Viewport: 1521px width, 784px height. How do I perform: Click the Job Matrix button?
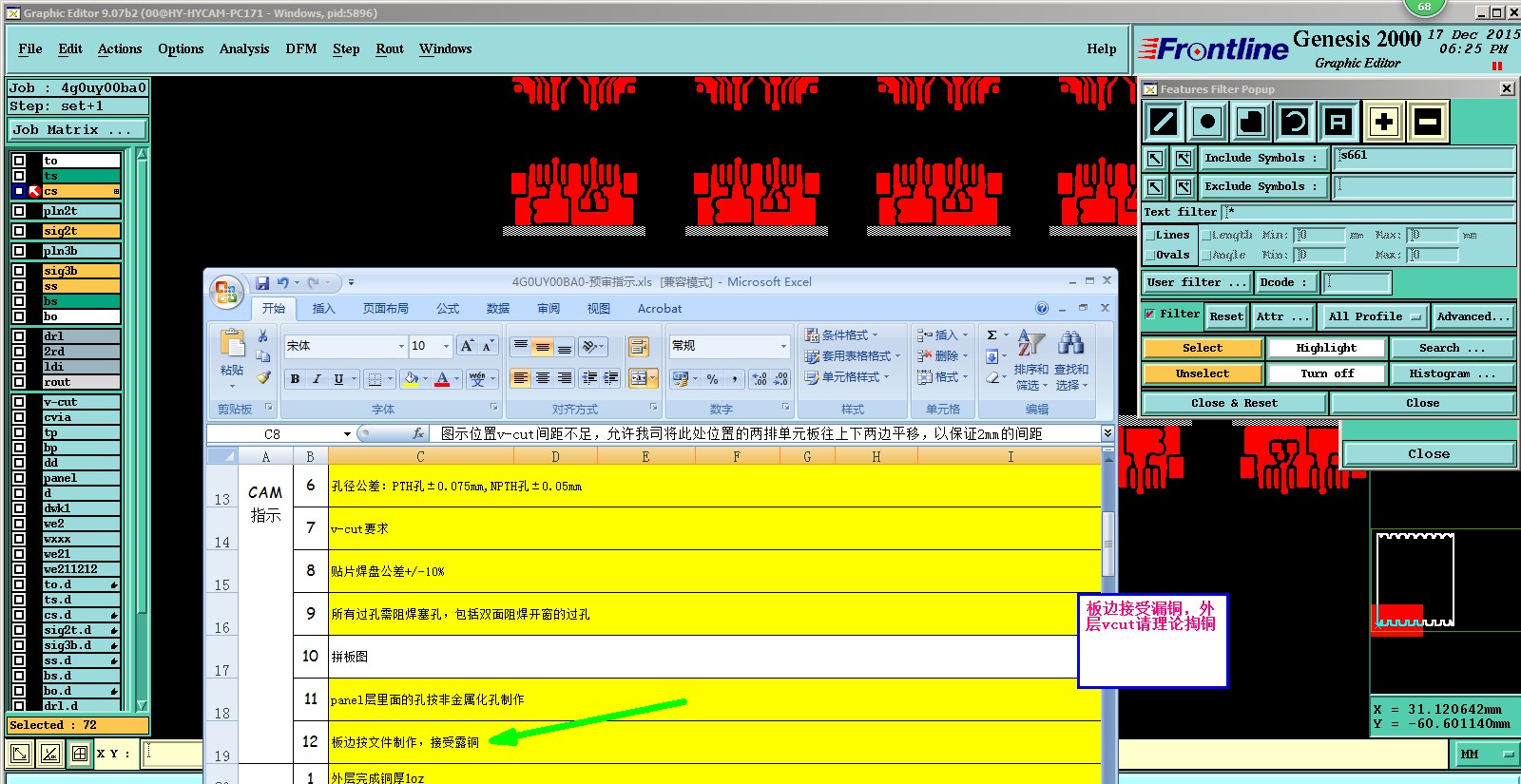pos(78,130)
